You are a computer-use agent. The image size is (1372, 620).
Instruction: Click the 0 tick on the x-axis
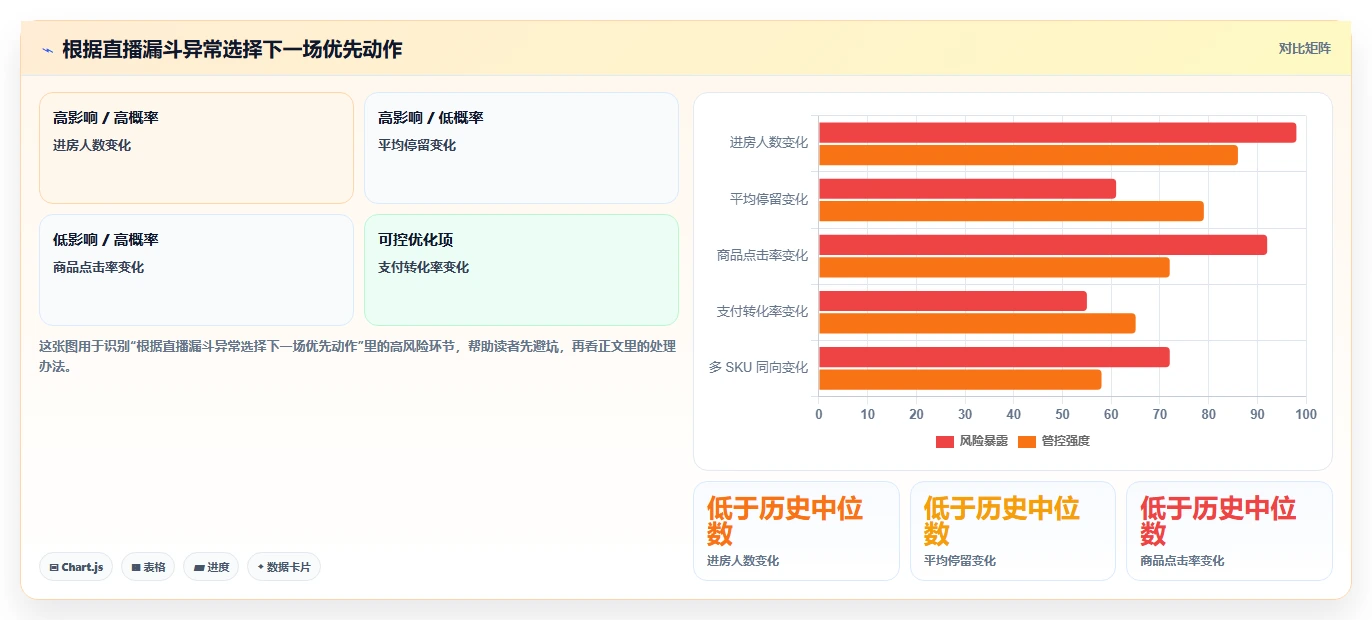pos(819,414)
